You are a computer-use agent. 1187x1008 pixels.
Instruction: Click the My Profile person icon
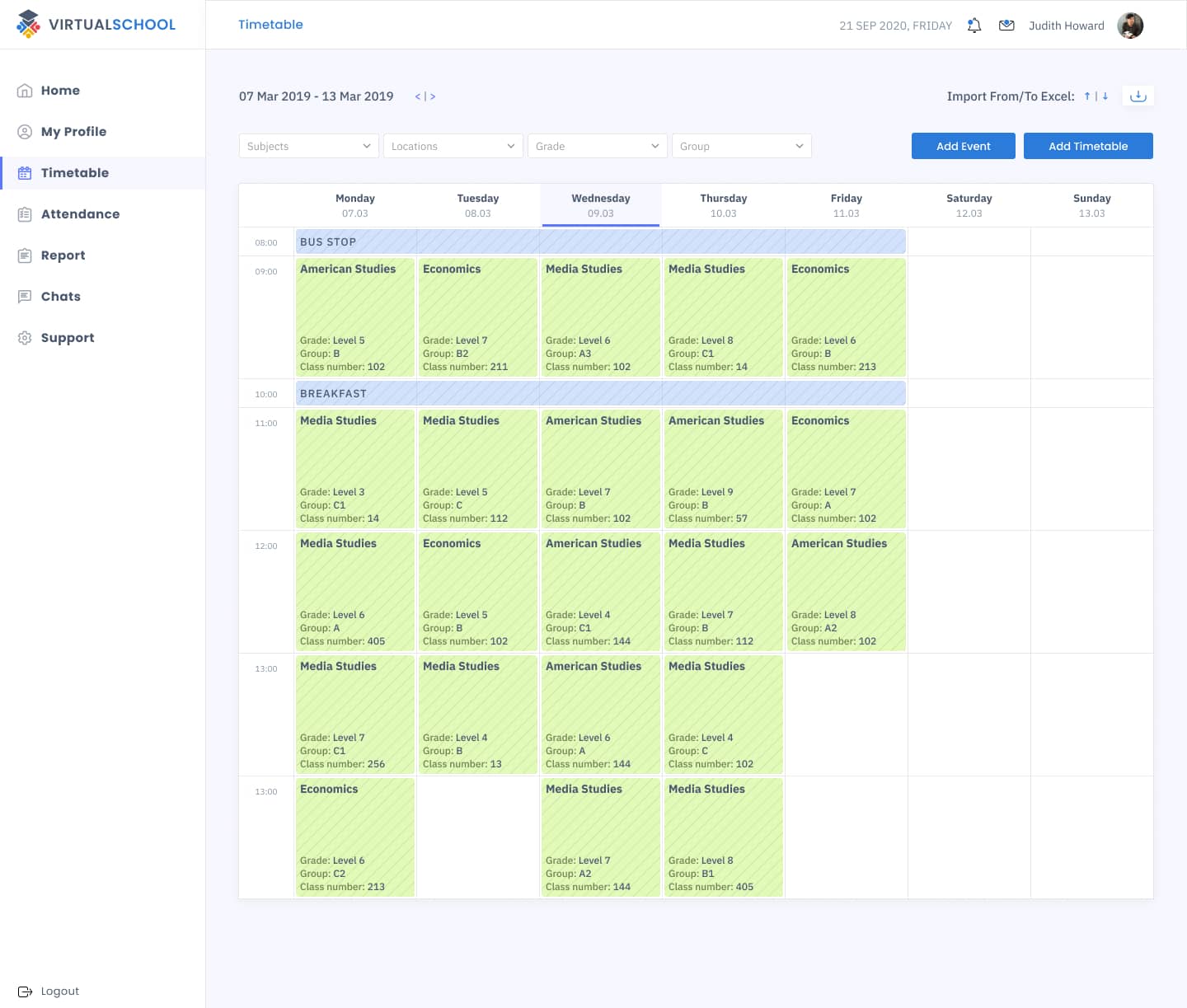[25, 132]
